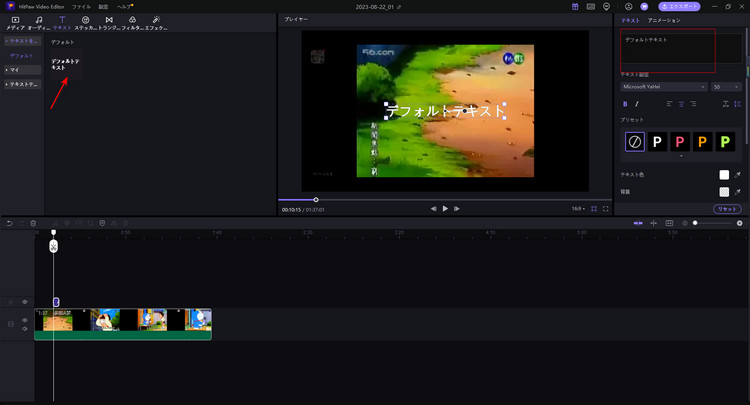Click the play button in the player
This screenshot has width=750, height=405.
pyautogui.click(x=445, y=209)
